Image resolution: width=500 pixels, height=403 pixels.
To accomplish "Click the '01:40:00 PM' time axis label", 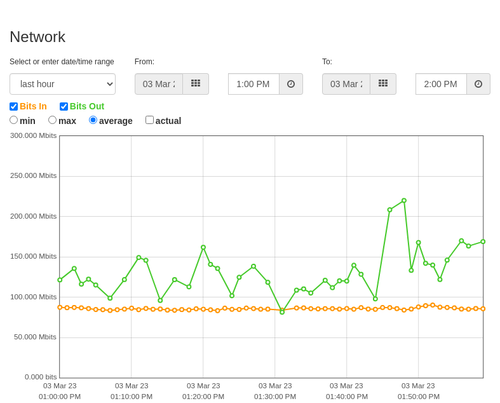I will [x=347, y=397].
